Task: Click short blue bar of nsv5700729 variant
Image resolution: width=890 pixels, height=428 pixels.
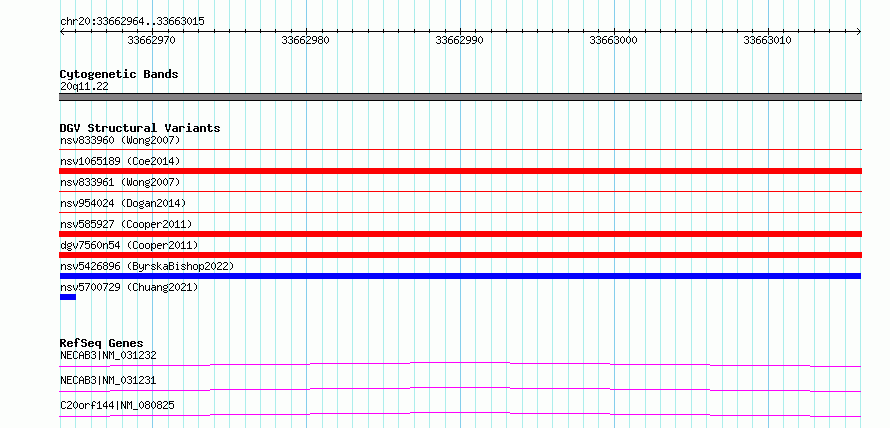Action: click(x=68, y=297)
